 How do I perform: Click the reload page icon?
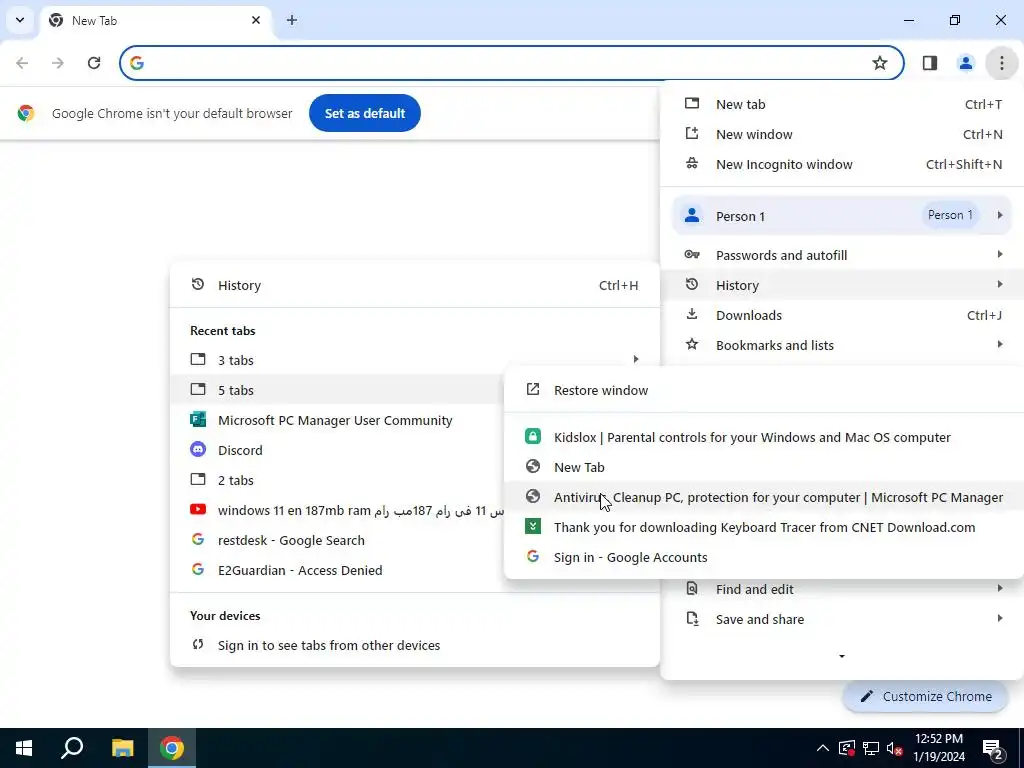(94, 63)
